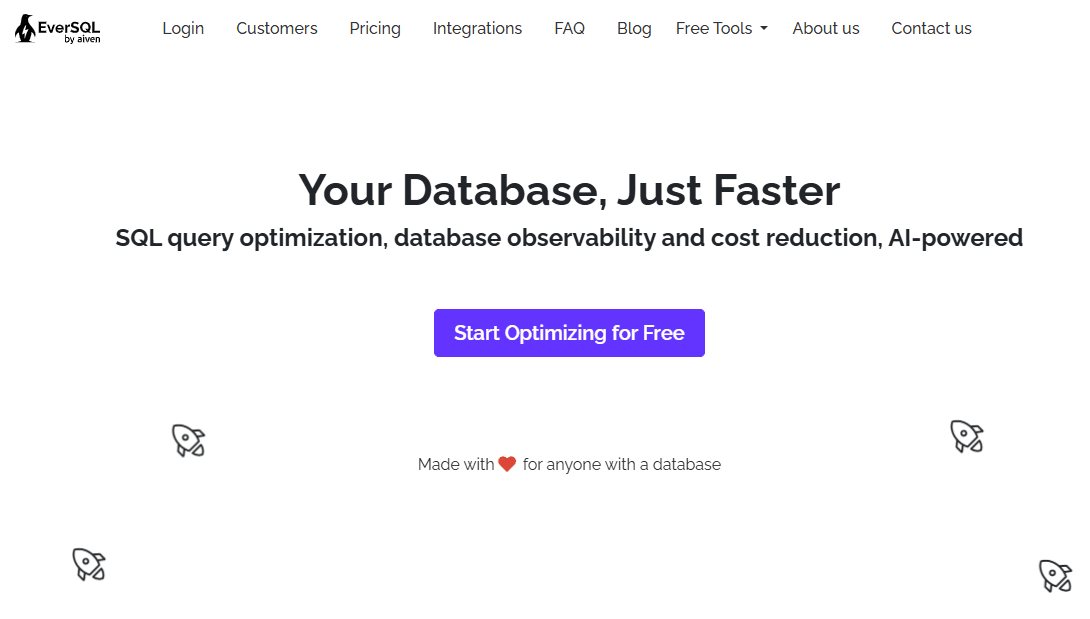Click the rocket icon left of tagline
This screenshot has height=619, width=1090.
pos(188,440)
